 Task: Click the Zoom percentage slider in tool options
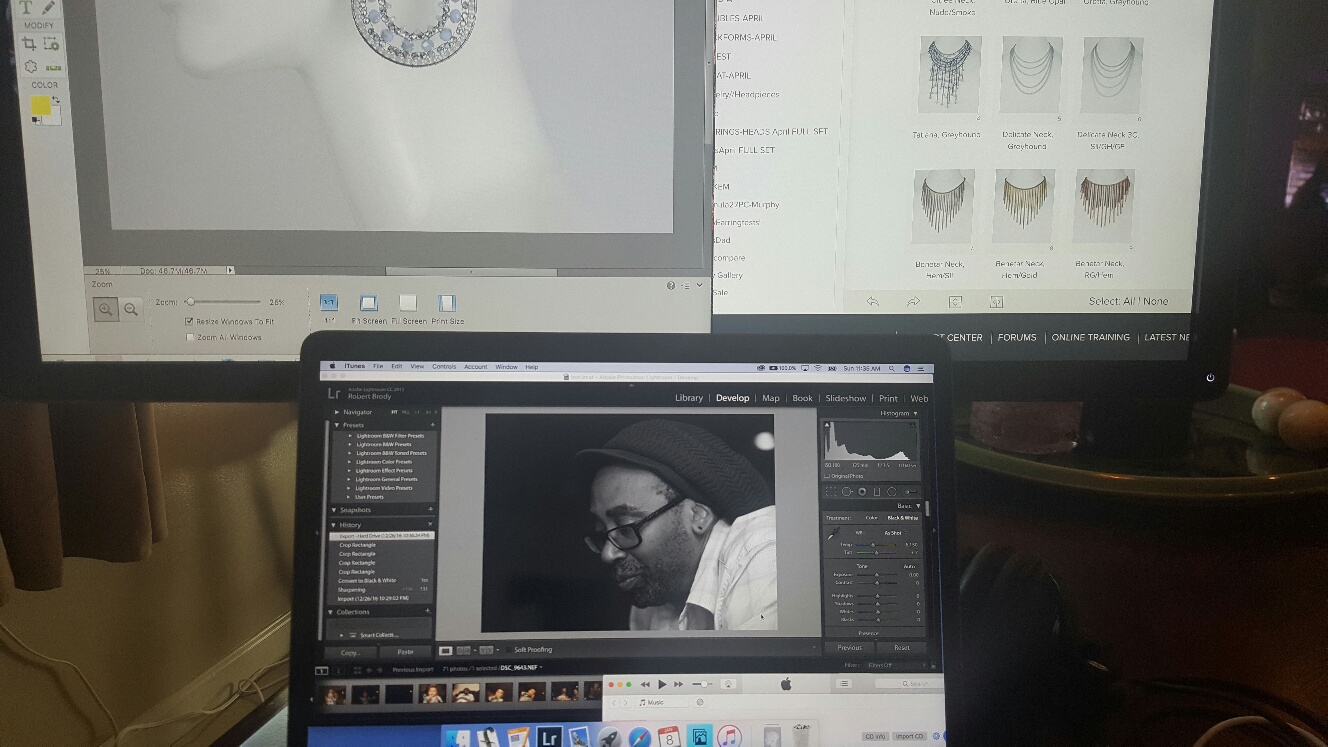(x=224, y=301)
